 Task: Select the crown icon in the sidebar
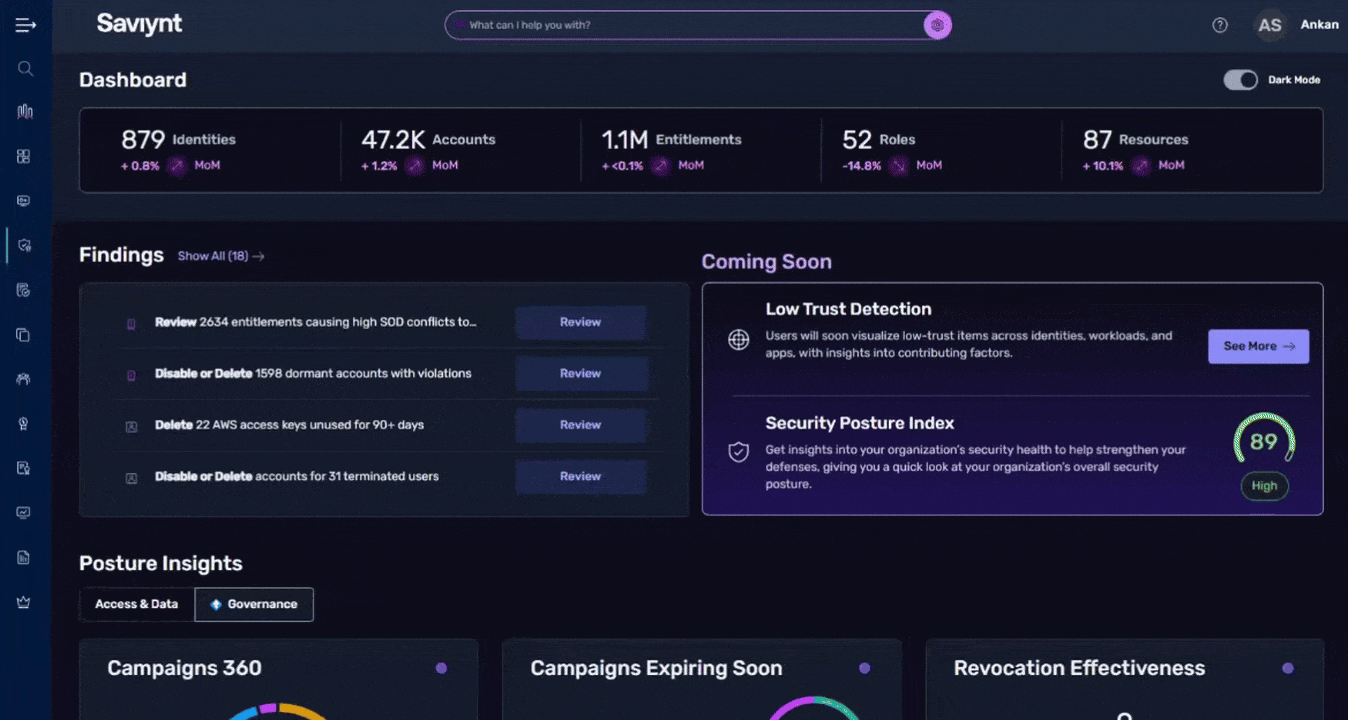click(24, 602)
